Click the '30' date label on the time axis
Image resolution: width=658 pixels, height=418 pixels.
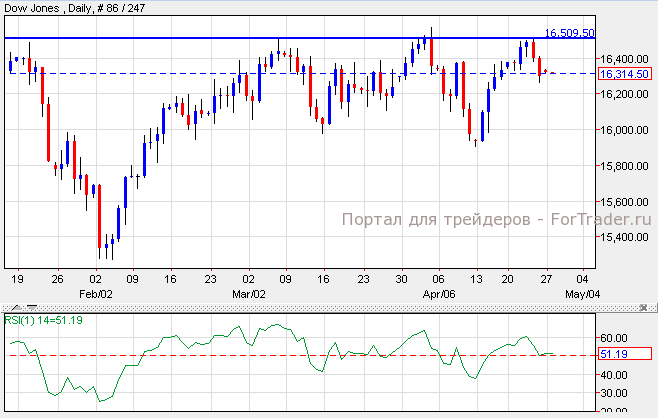(x=402, y=279)
